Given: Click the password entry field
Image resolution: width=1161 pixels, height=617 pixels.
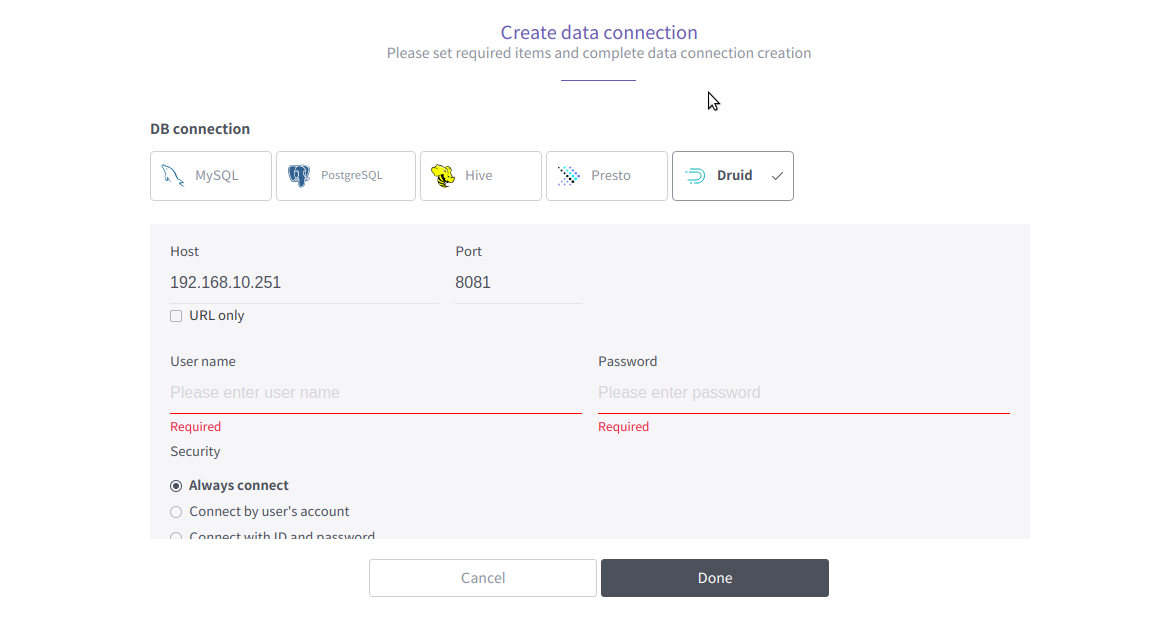Looking at the screenshot, I should [x=800, y=392].
